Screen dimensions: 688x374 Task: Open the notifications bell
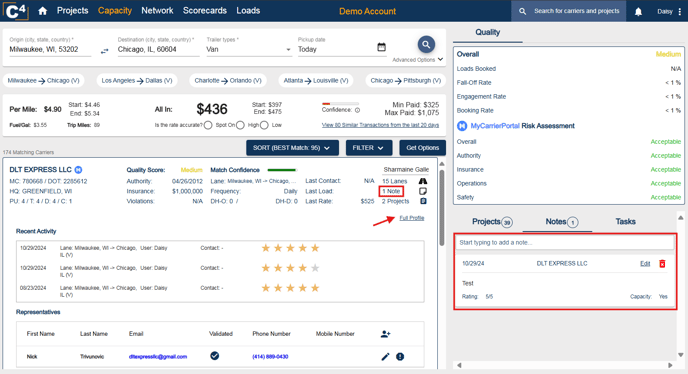coord(638,12)
